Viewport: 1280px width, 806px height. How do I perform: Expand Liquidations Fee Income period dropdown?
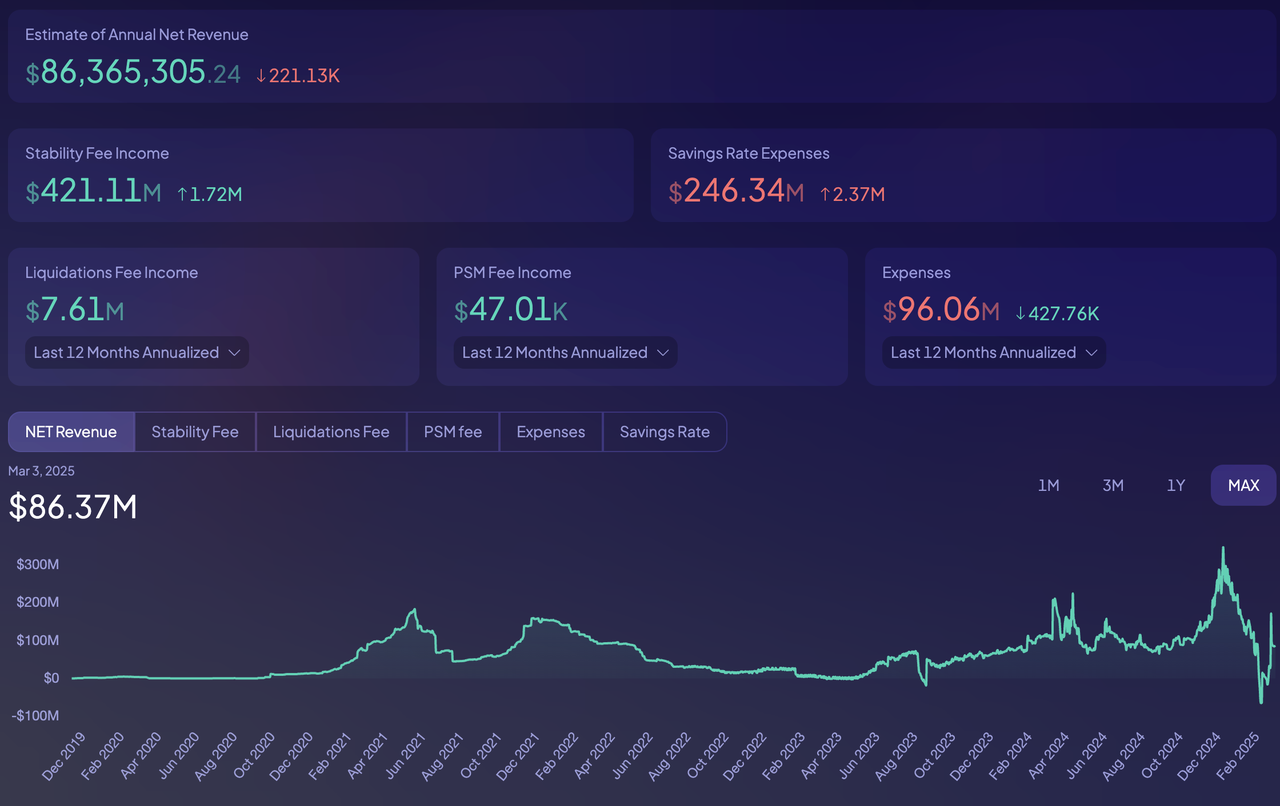(137, 352)
